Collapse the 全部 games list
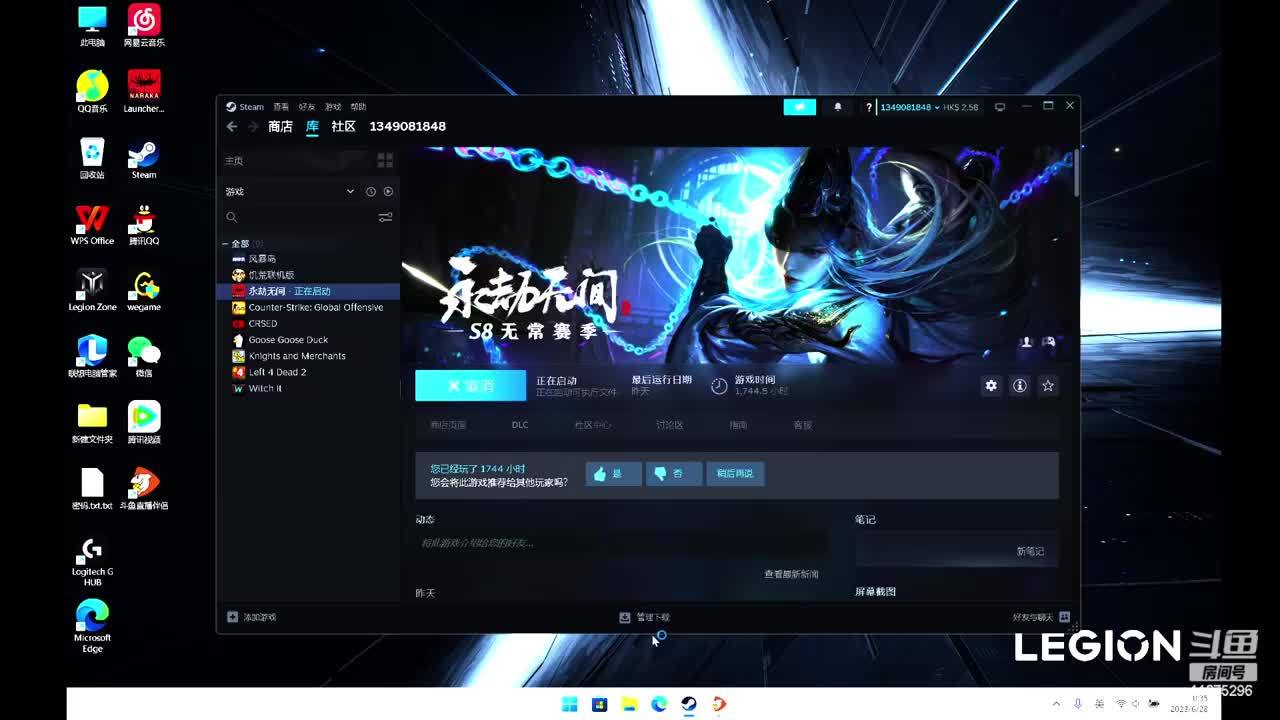The image size is (1280, 720). [225, 244]
